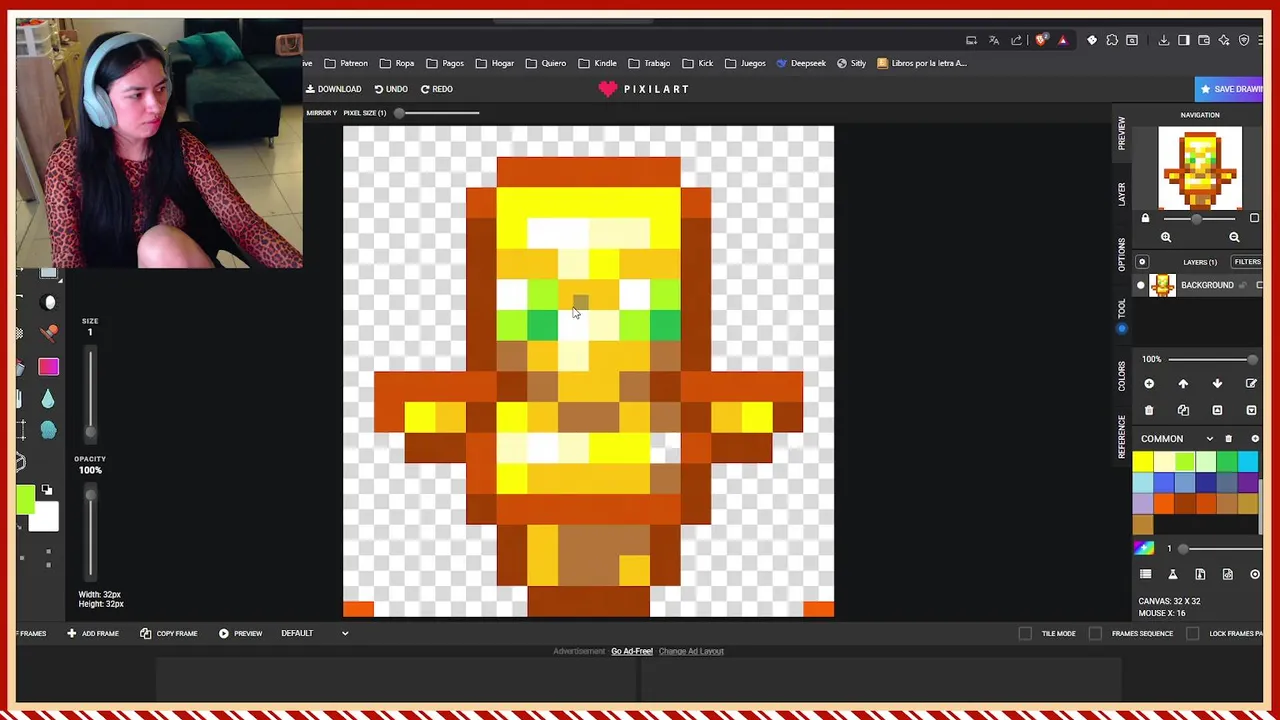The height and width of the screenshot is (720, 1280).
Task: Duplicate the layer with the copy icon
Action: coord(1183,410)
